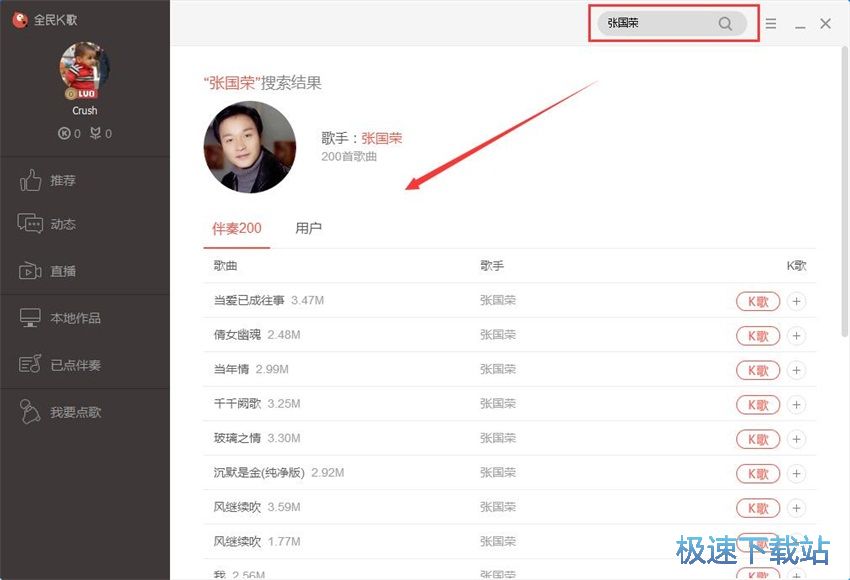Add 千千阙歌 with the plus icon
This screenshot has height=580, width=850.
796,405
